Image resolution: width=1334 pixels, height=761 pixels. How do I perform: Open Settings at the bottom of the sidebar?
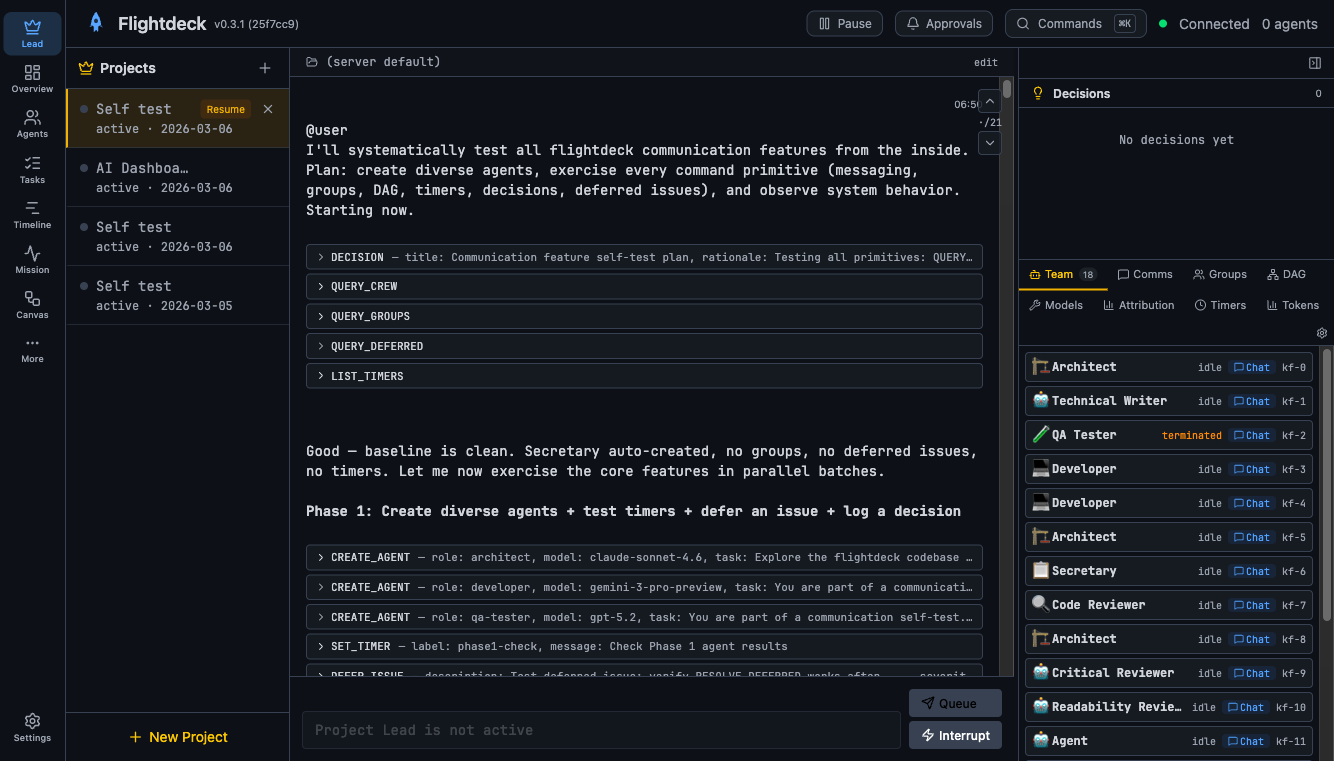click(x=32, y=727)
